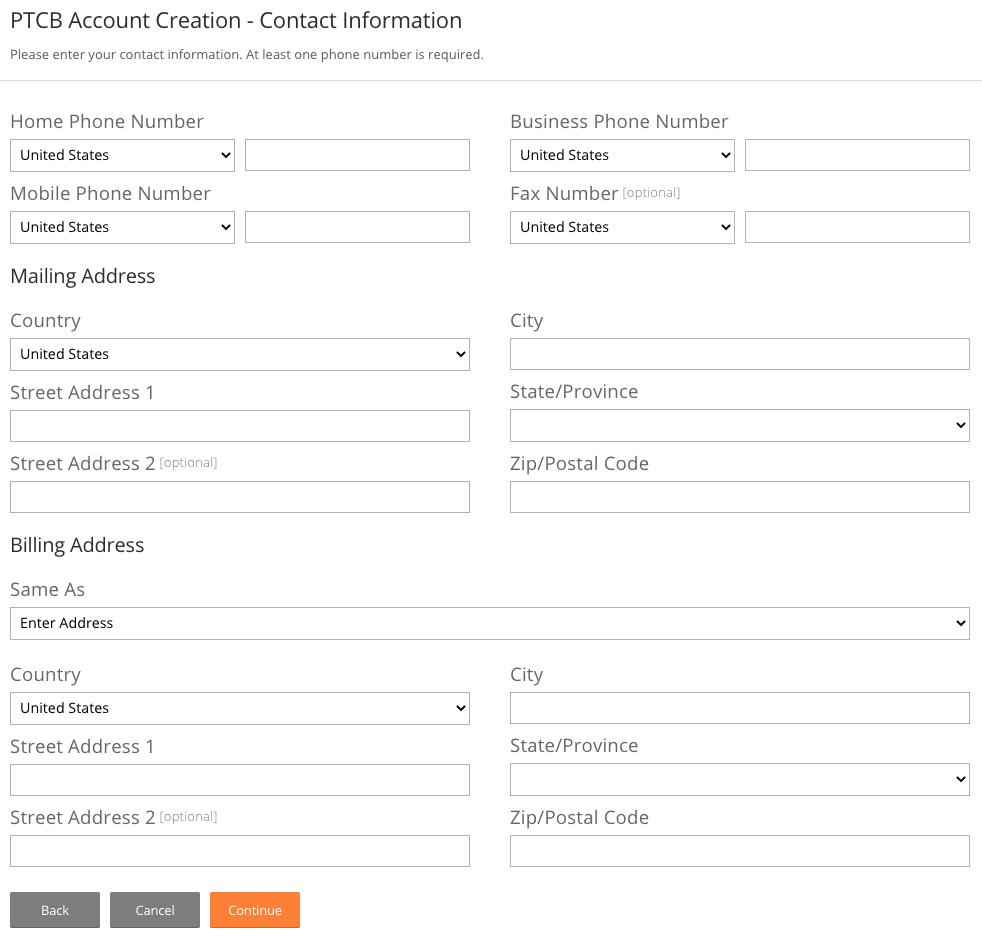
Task: Focus Billing Street Address 1 field
Action: 240,780
